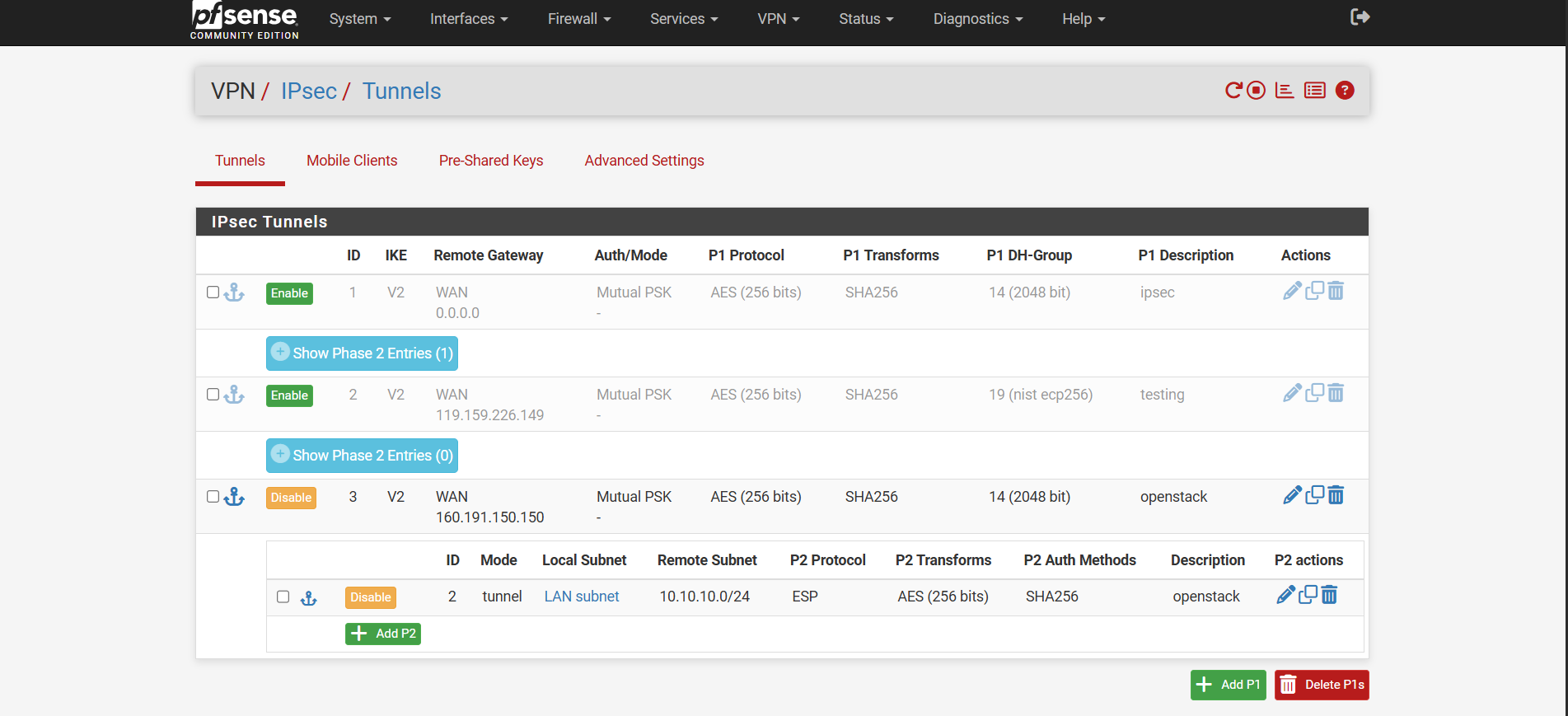Open related log entries icon

click(1315, 90)
